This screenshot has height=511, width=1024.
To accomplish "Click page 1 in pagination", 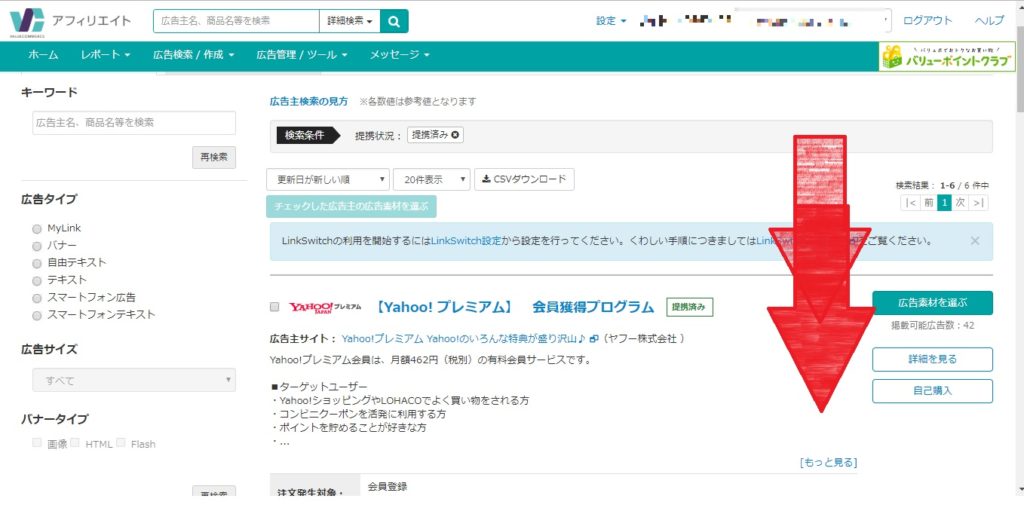I will (944, 203).
